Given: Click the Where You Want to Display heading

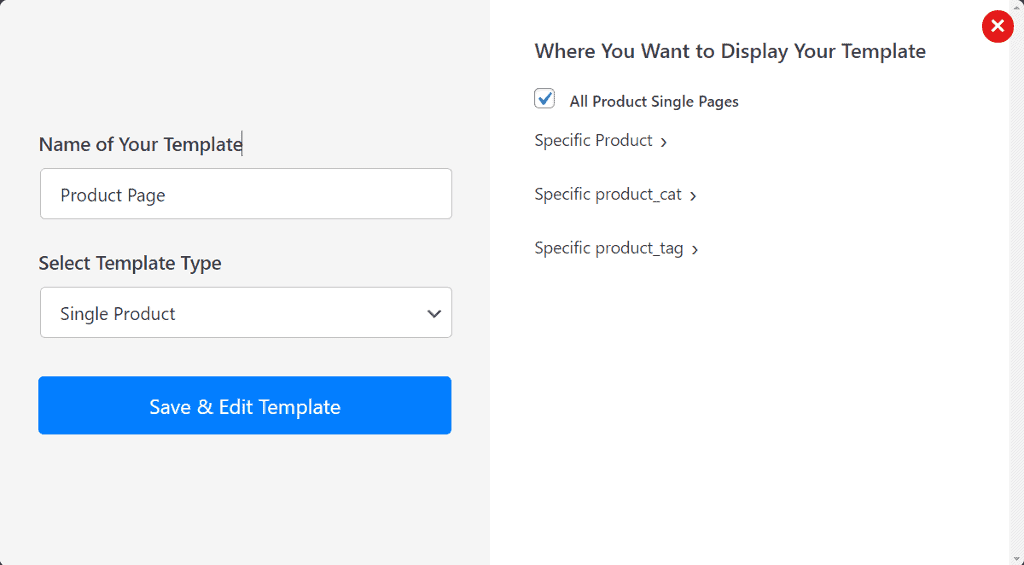Looking at the screenshot, I should click(x=730, y=51).
